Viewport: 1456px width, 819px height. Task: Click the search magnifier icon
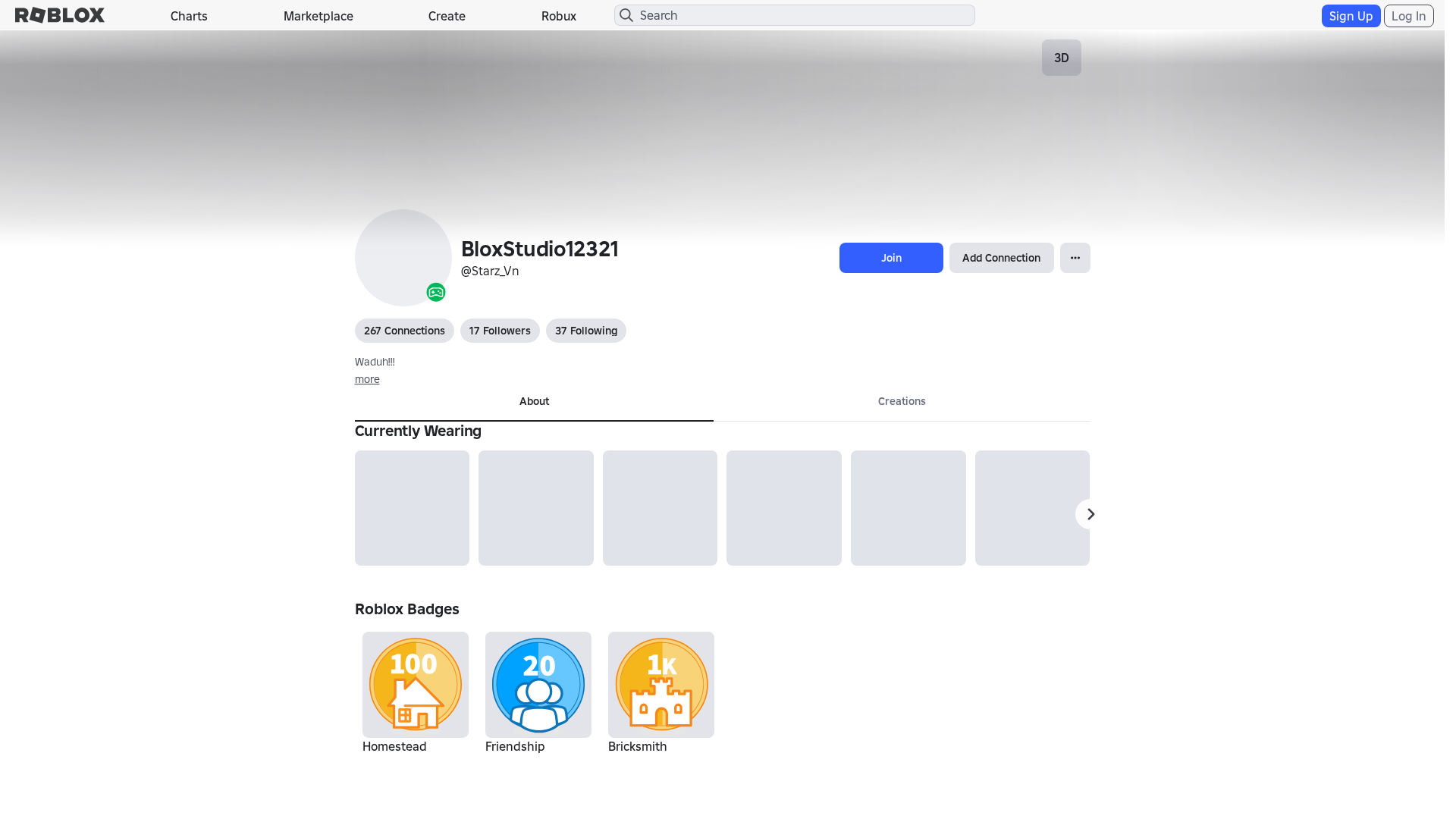click(626, 15)
